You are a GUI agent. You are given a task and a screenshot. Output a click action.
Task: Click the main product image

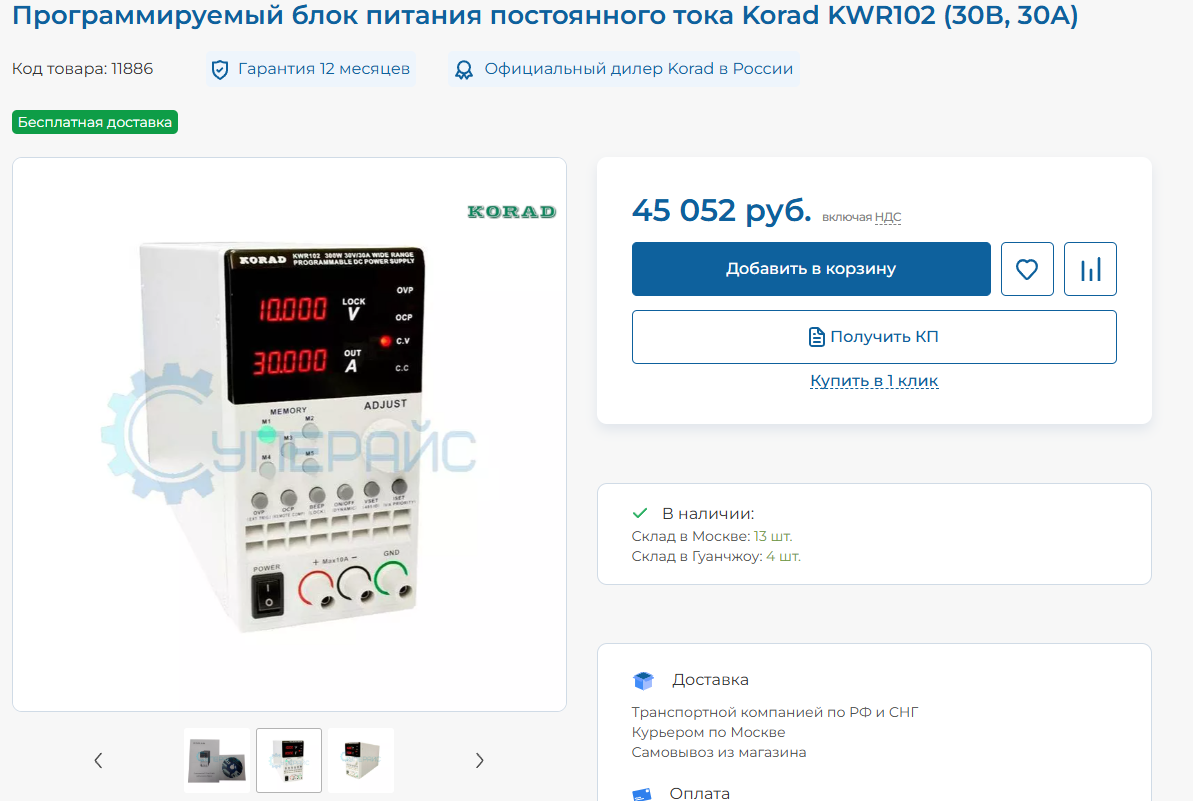click(289, 434)
